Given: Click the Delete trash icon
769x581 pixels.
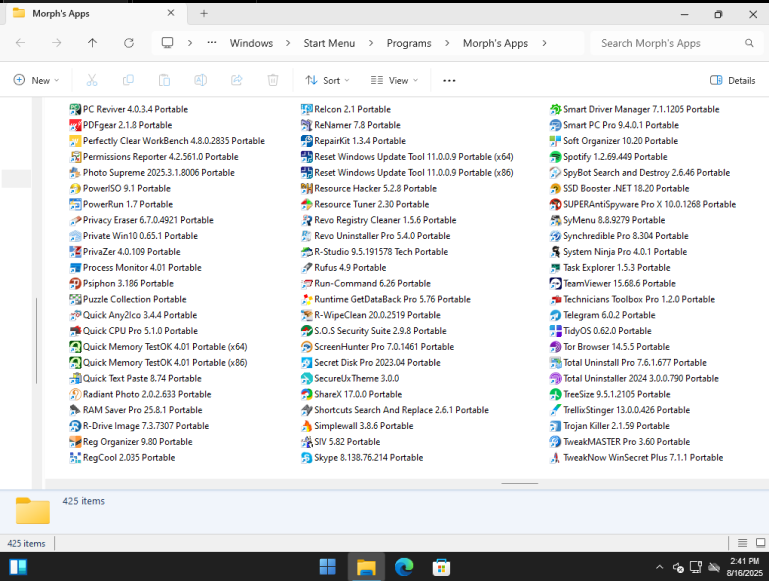Looking at the screenshot, I should pyautogui.click(x=273, y=80).
